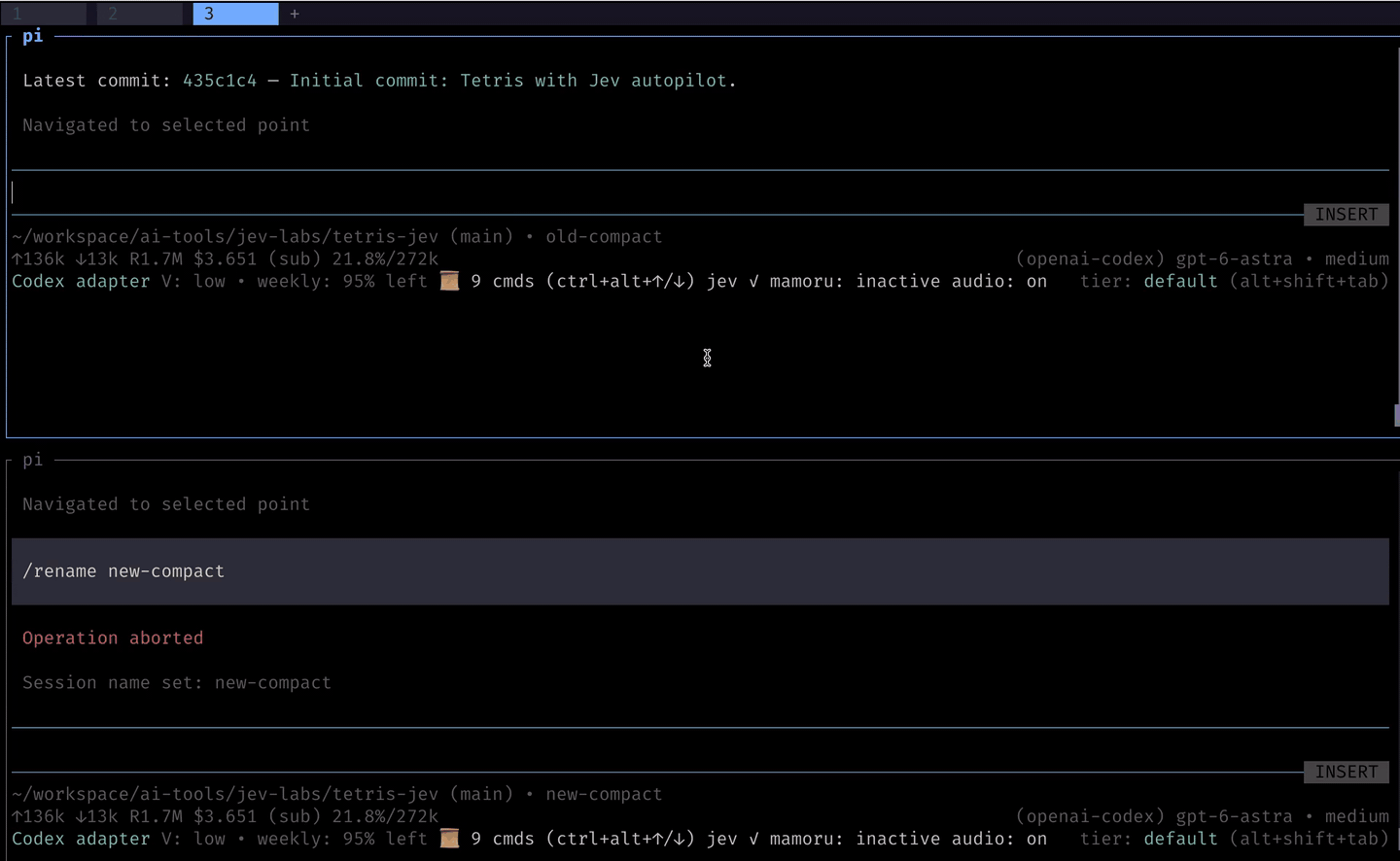1400x861 pixels.
Task: Click '$3.651' cost value in upper pane
Action: tap(226, 259)
